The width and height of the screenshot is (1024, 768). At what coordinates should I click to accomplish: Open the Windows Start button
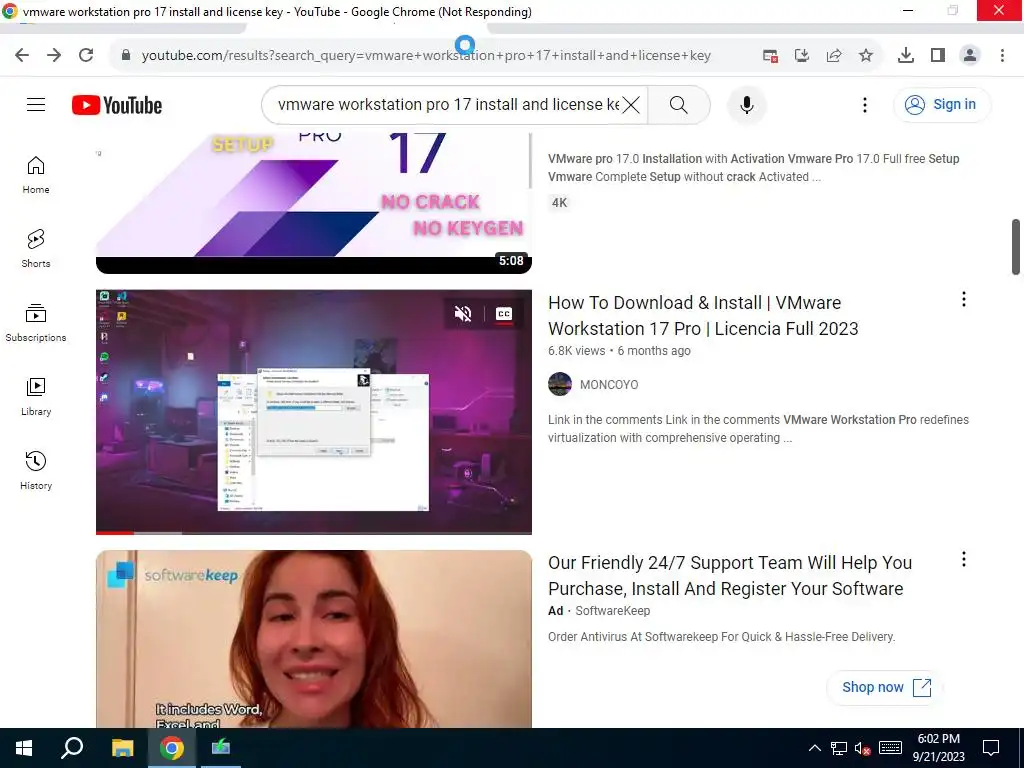click(x=24, y=748)
